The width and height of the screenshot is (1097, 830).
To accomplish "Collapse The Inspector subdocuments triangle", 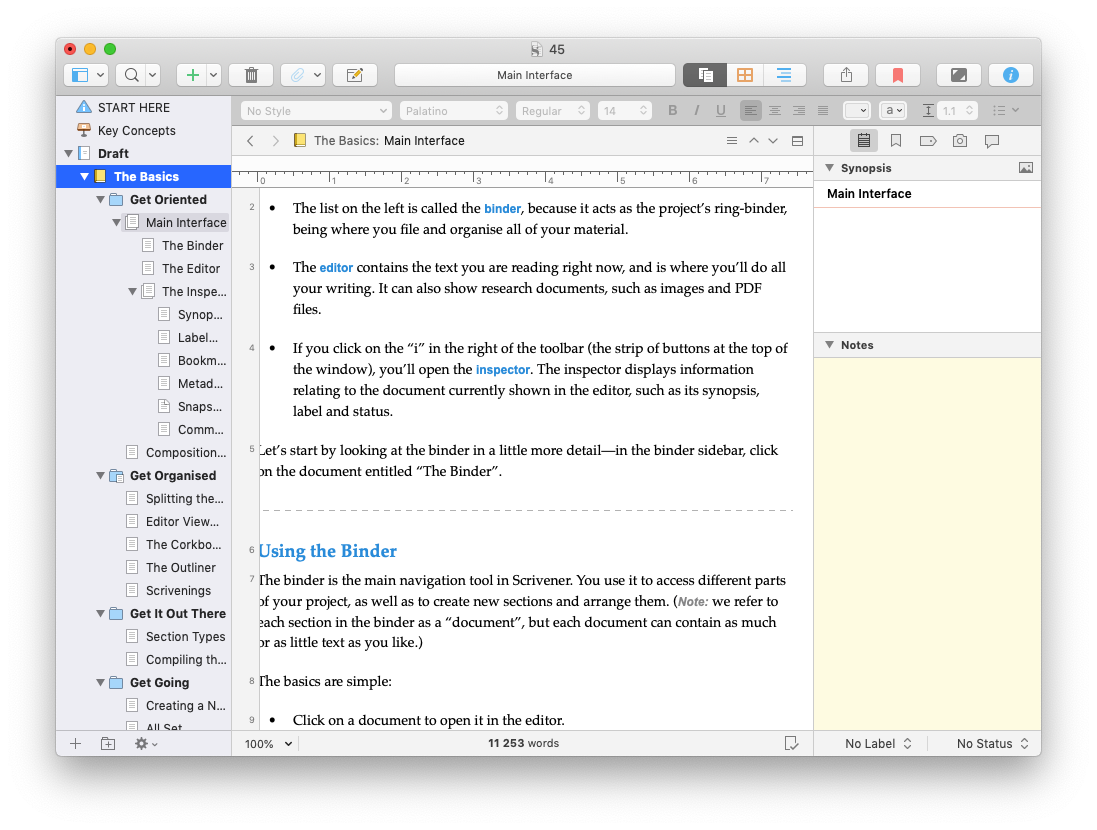I will click(x=132, y=291).
